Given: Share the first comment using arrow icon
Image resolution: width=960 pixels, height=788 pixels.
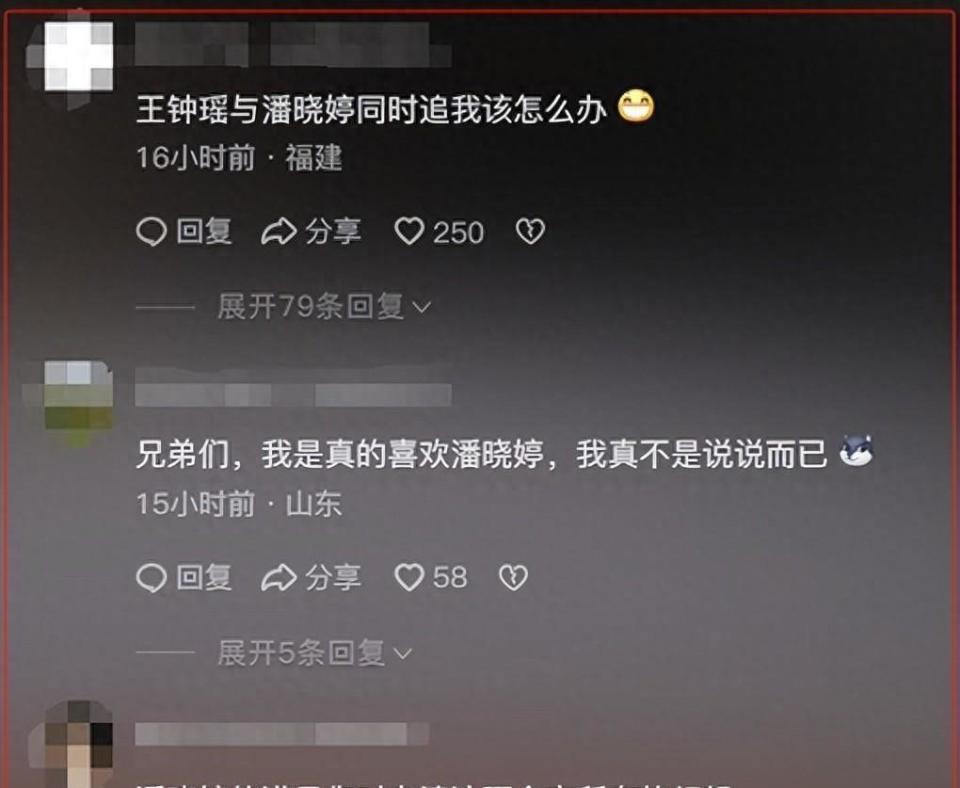Looking at the screenshot, I should point(279,232).
